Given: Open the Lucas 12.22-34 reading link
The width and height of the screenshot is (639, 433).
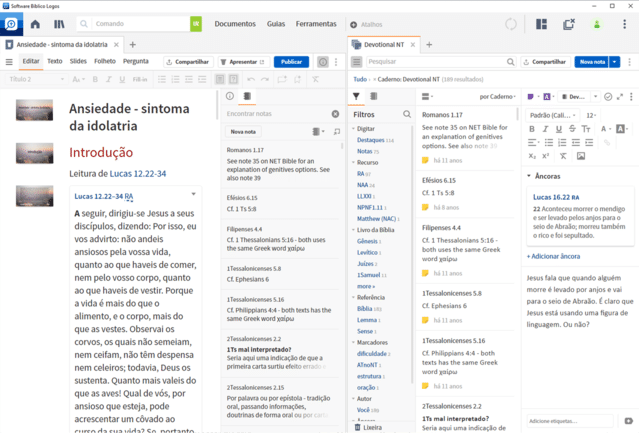Looking at the screenshot, I should pyautogui.click(x=138, y=174).
